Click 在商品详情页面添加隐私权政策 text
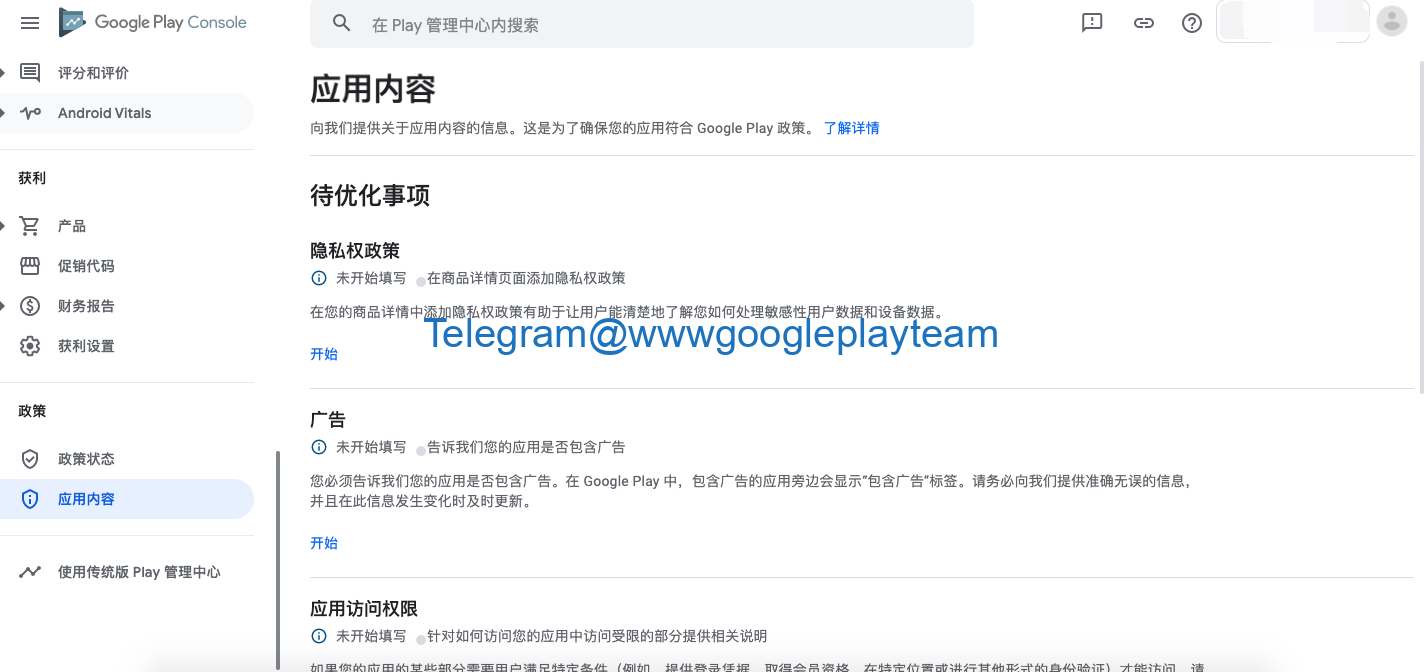Image resolution: width=1428 pixels, height=672 pixels. [x=526, y=278]
